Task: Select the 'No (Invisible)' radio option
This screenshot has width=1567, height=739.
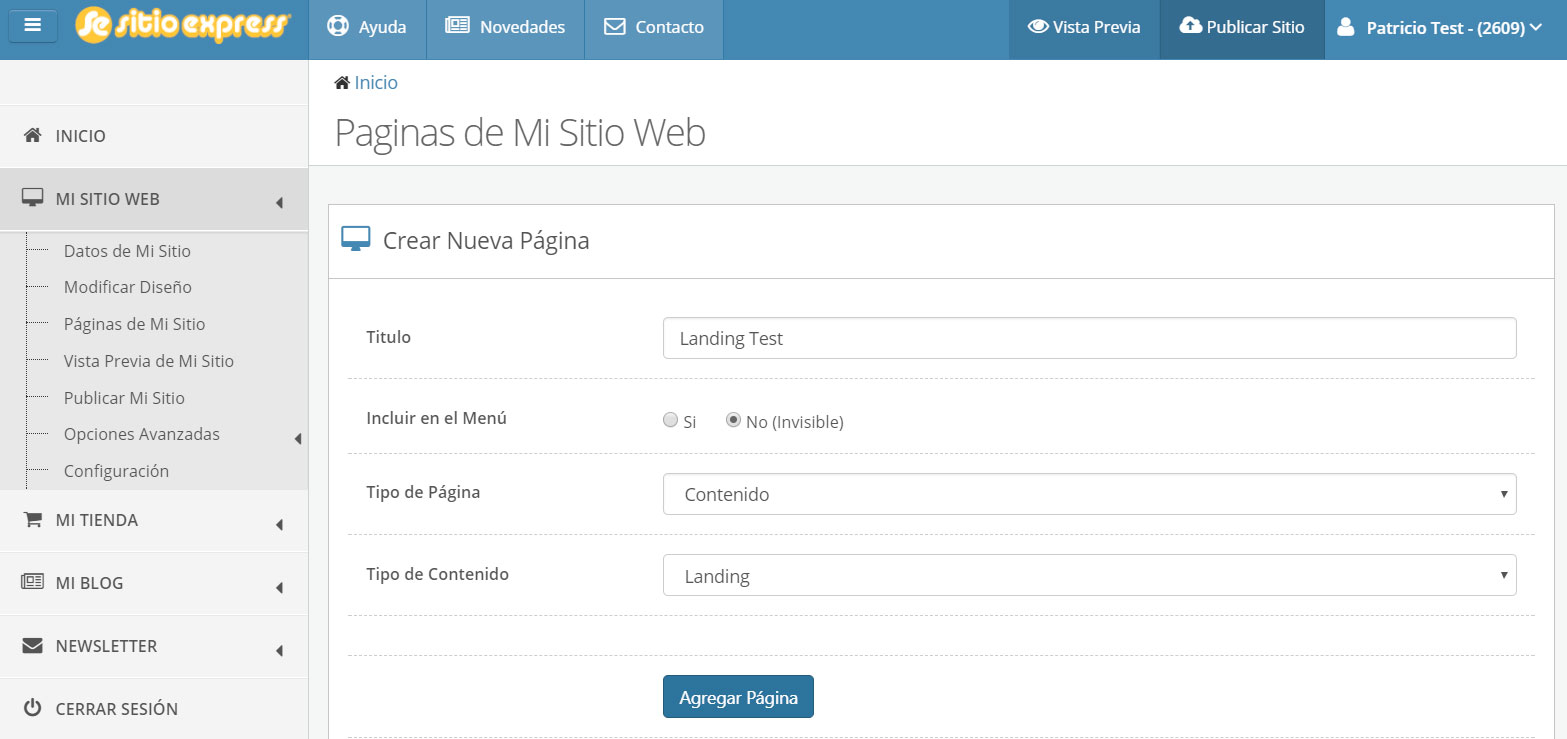Action: pos(734,421)
